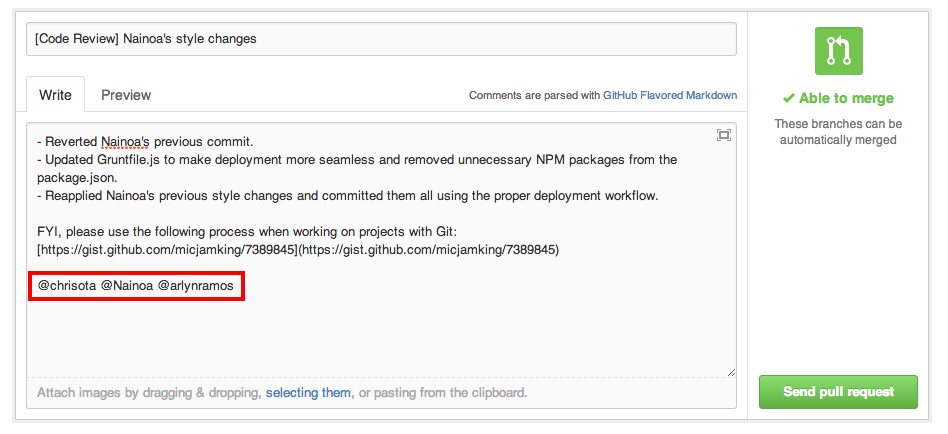Click the green checkmark beside Able to merge
The width and height of the screenshot is (948, 434).
(x=788, y=98)
